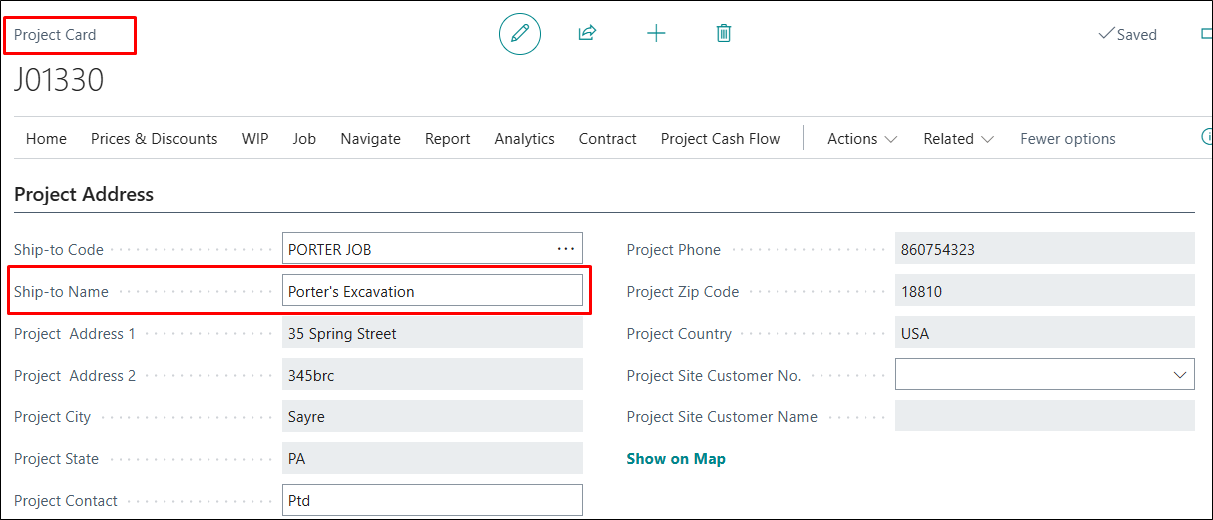Click the plus icon to add new project

[x=656, y=34]
